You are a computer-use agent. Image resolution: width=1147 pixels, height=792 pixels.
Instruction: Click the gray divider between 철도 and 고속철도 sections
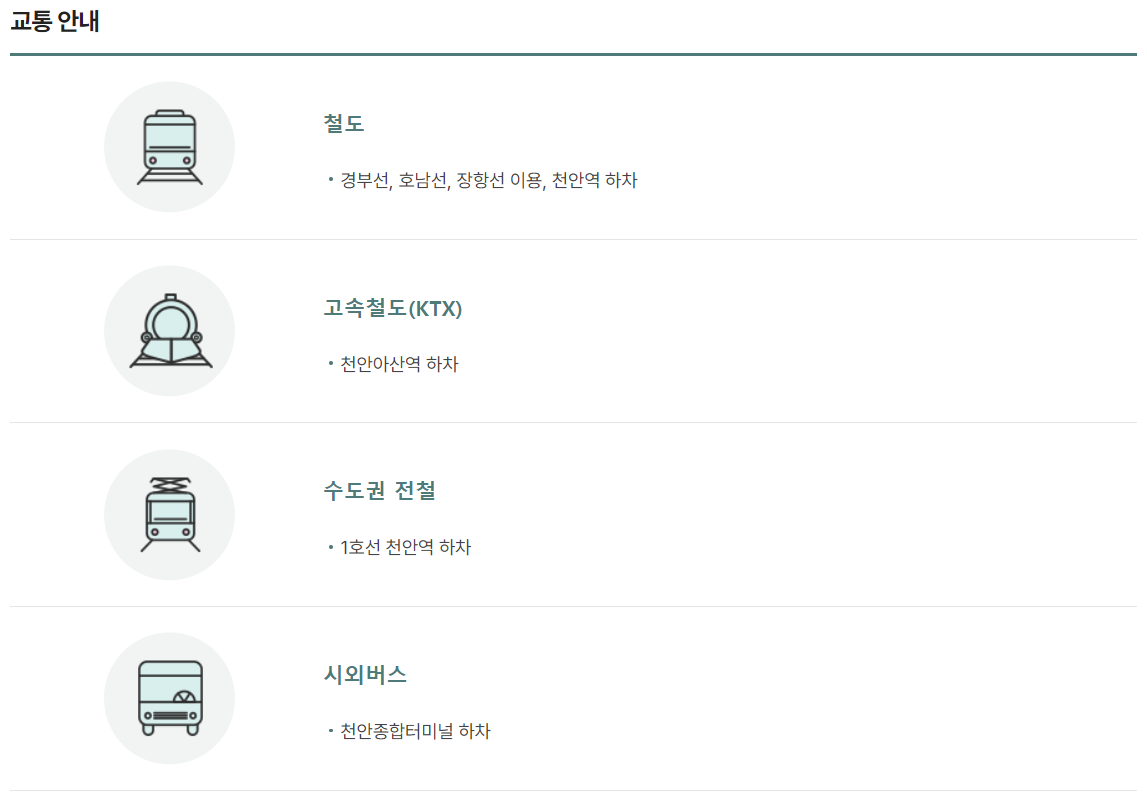coord(574,239)
